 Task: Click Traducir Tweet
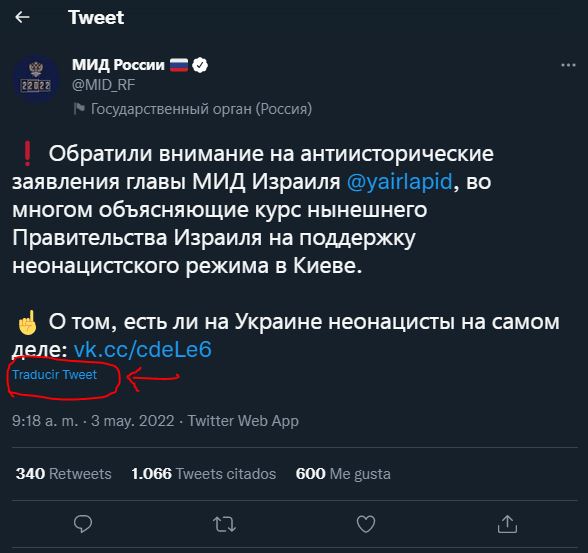(x=54, y=375)
